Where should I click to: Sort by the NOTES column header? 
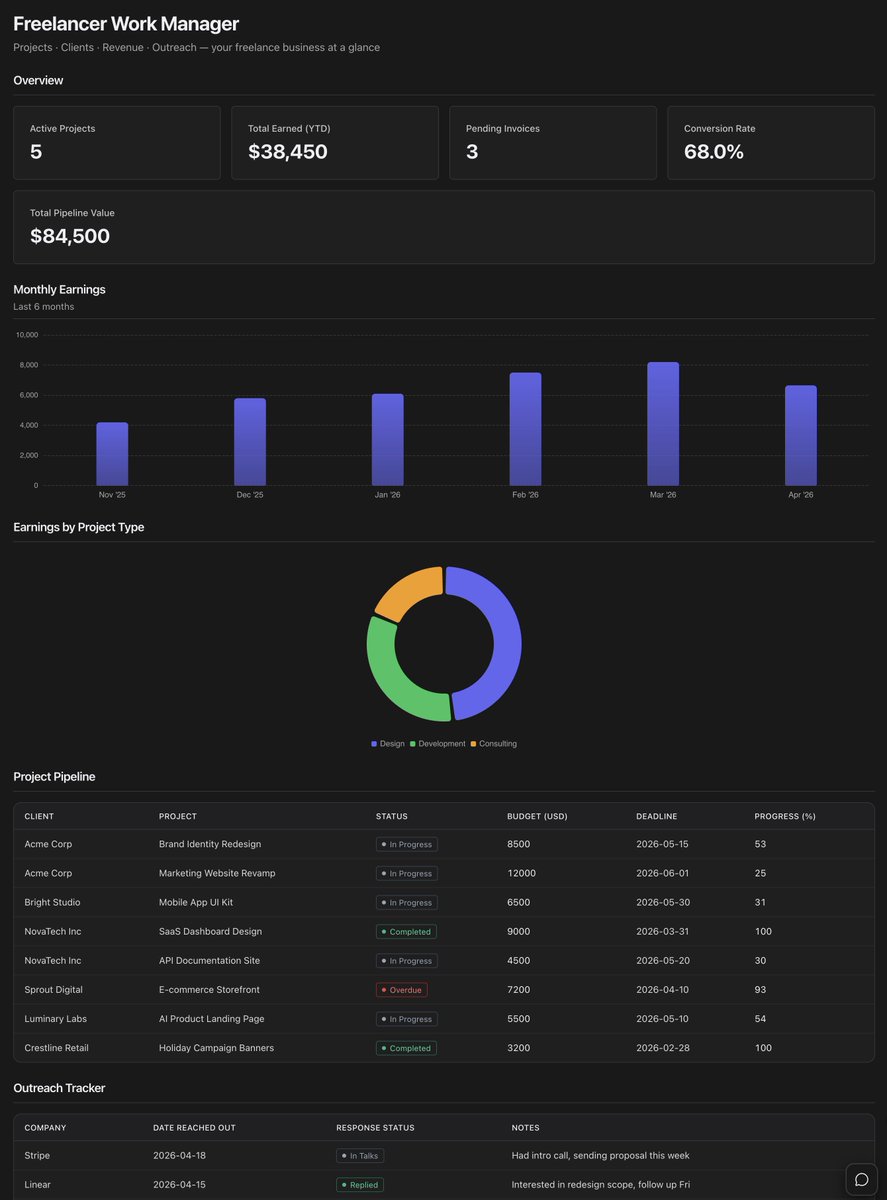525,1127
